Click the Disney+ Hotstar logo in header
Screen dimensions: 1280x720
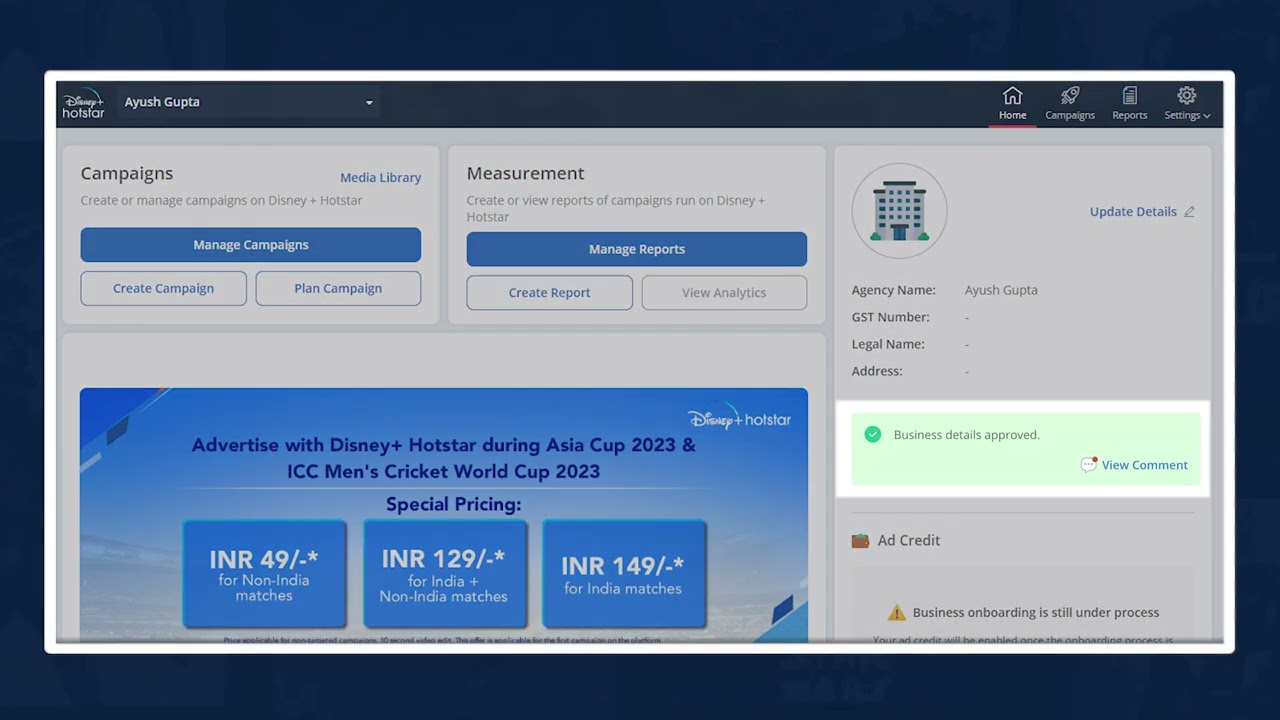(x=83, y=104)
